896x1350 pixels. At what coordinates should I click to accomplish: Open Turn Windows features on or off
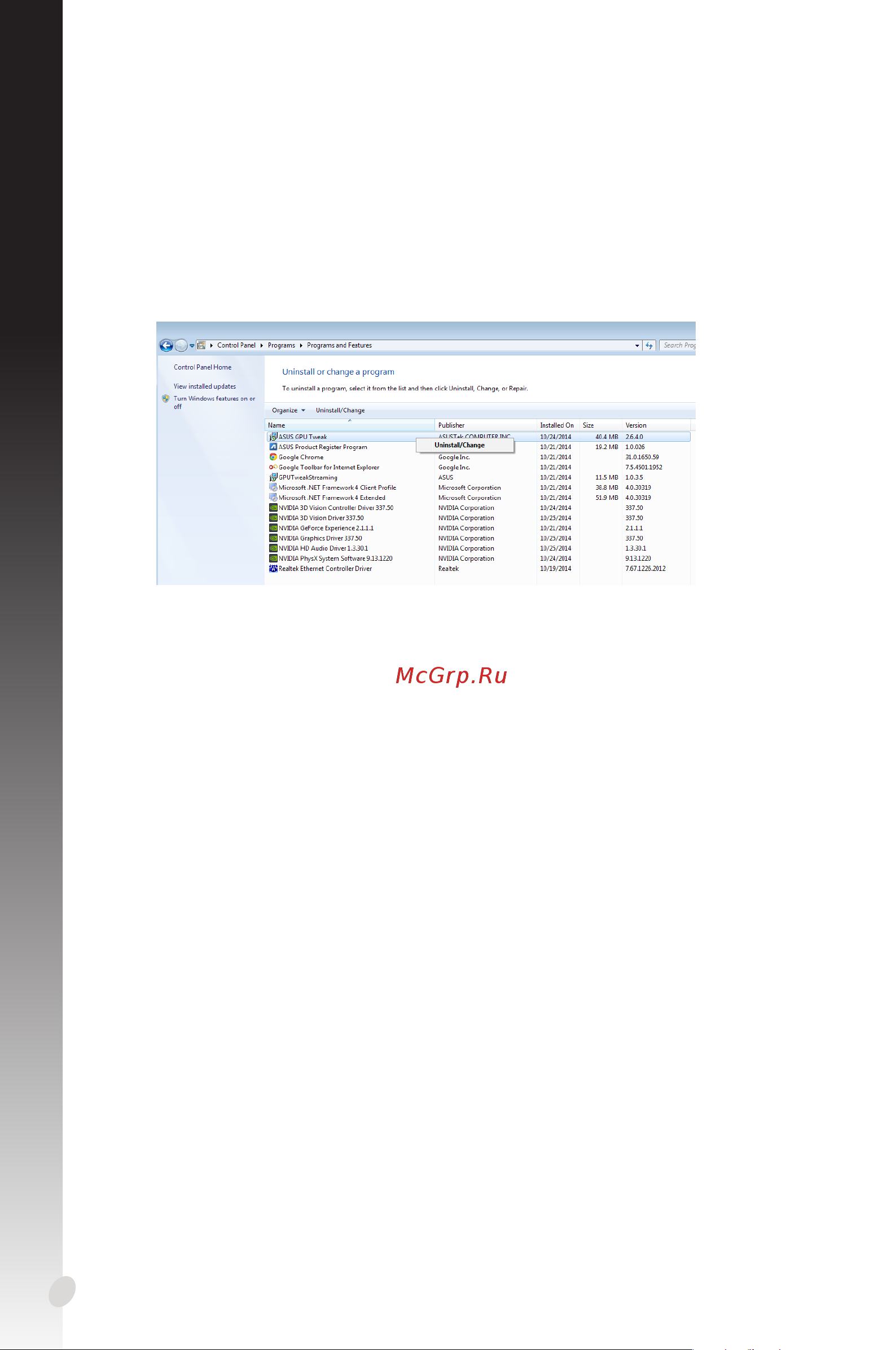pos(214,403)
